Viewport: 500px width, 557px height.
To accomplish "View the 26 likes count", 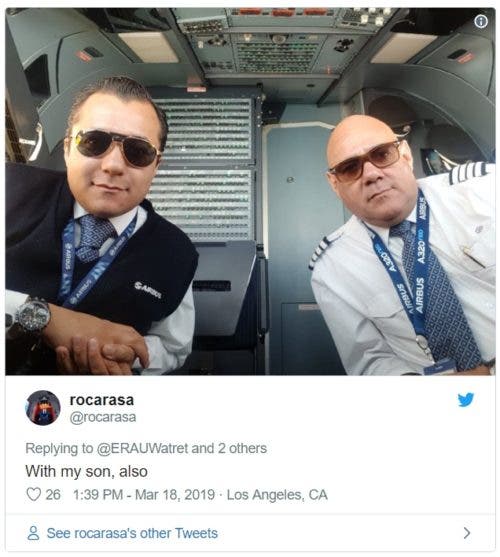I will click(53, 494).
